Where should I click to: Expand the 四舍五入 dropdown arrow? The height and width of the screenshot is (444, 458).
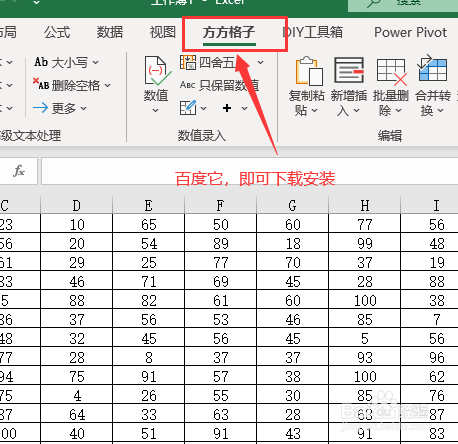pyautogui.click(x=261, y=62)
